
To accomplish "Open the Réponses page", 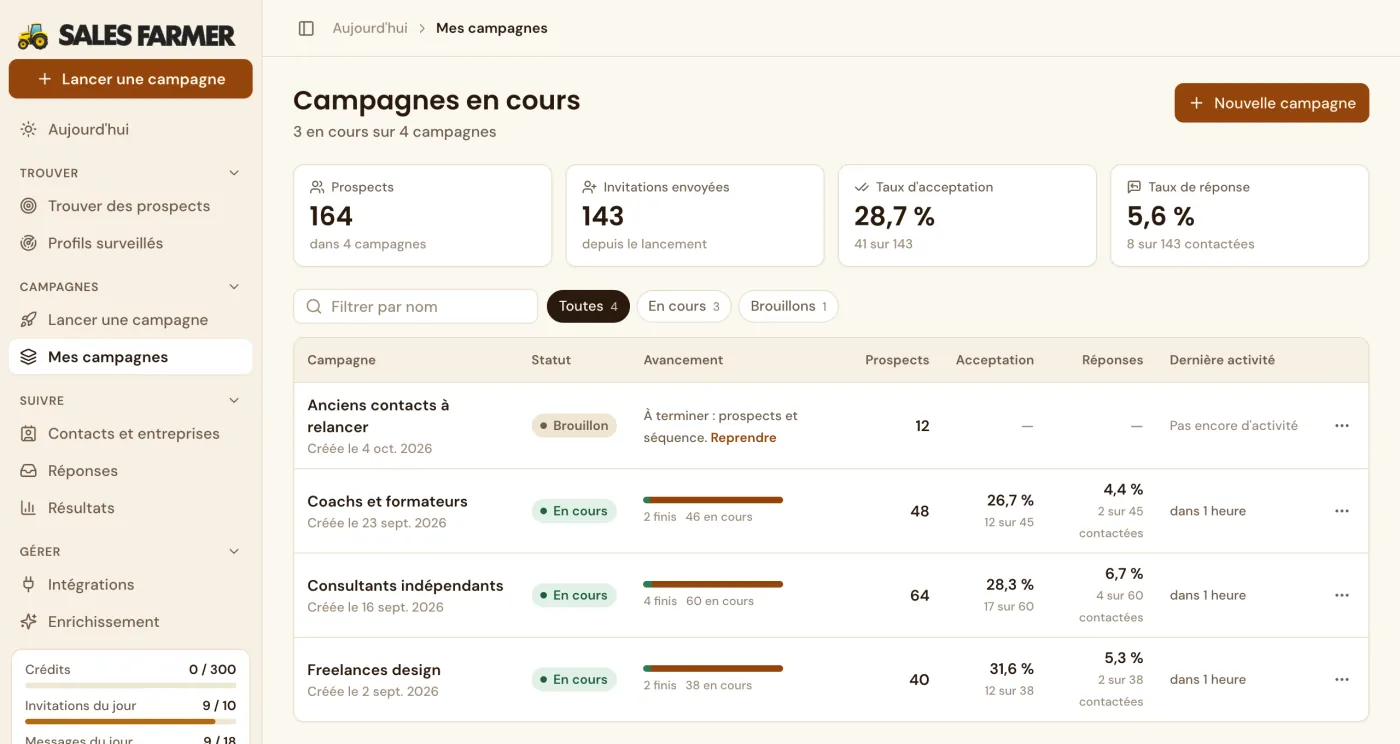I will [x=130, y=471].
